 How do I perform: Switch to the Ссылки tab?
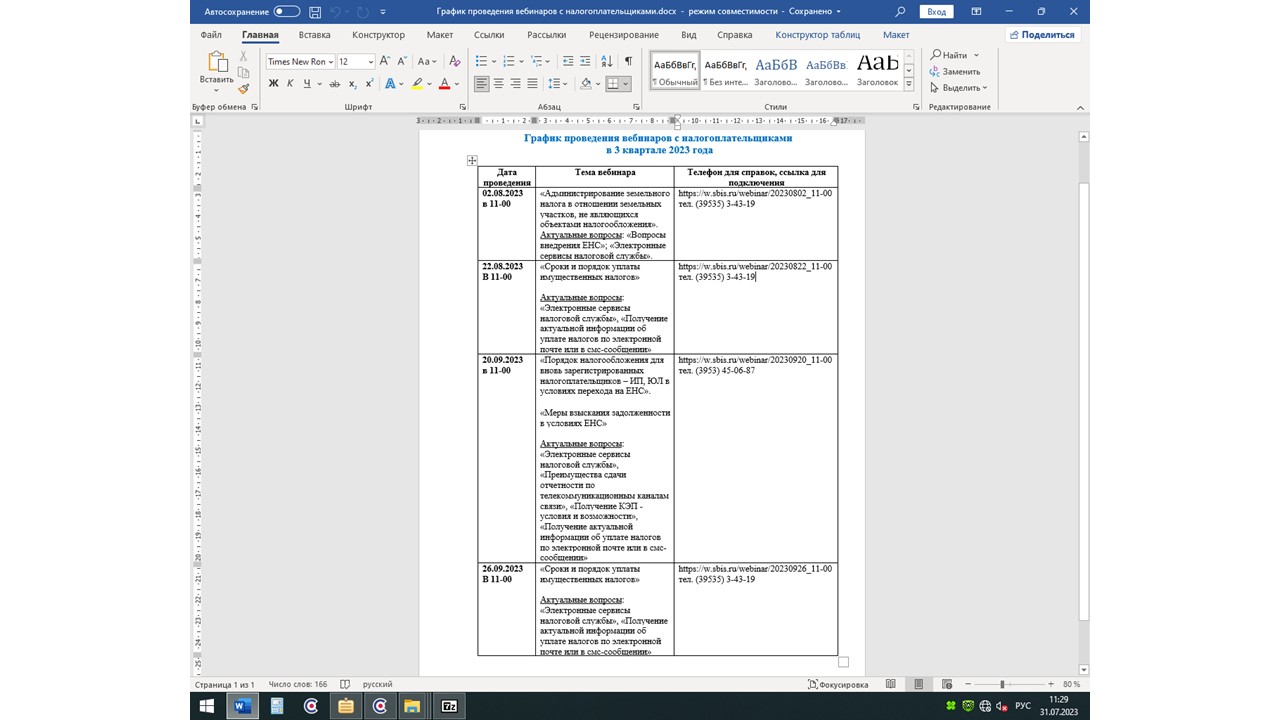(x=489, y=35)
